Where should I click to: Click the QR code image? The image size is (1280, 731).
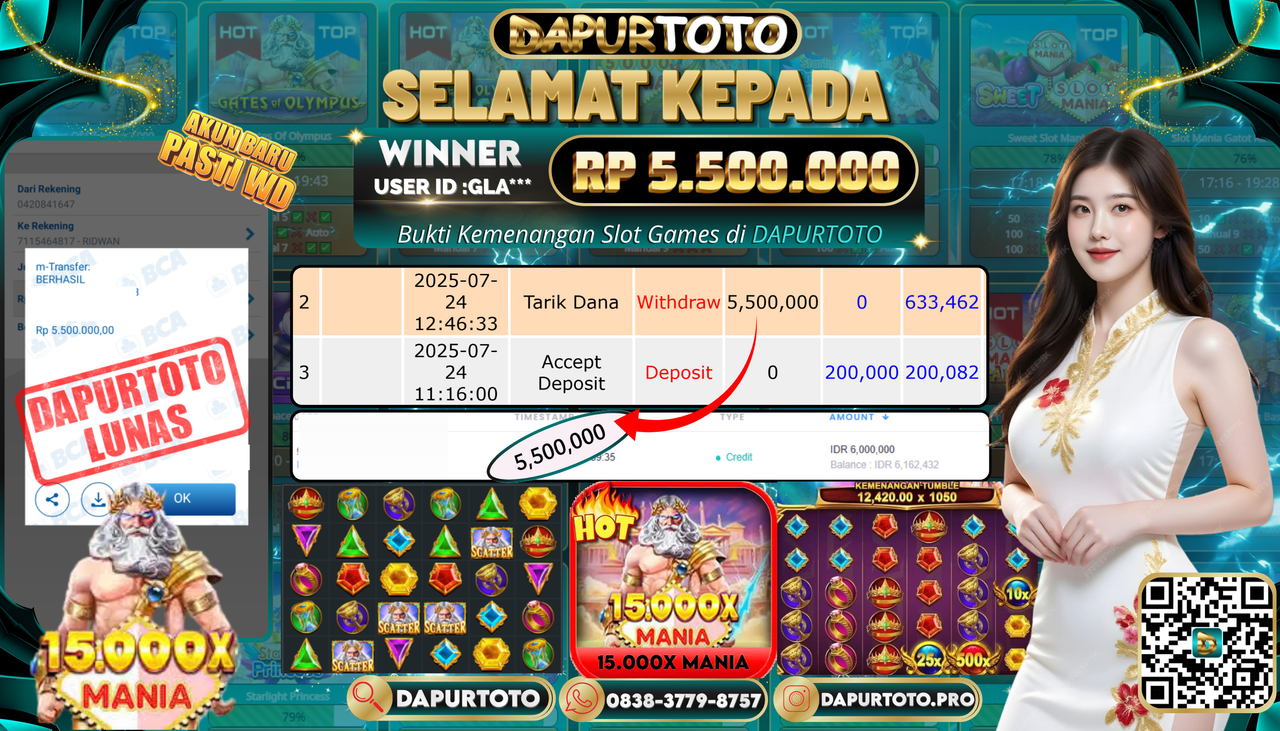[1207, 642]
